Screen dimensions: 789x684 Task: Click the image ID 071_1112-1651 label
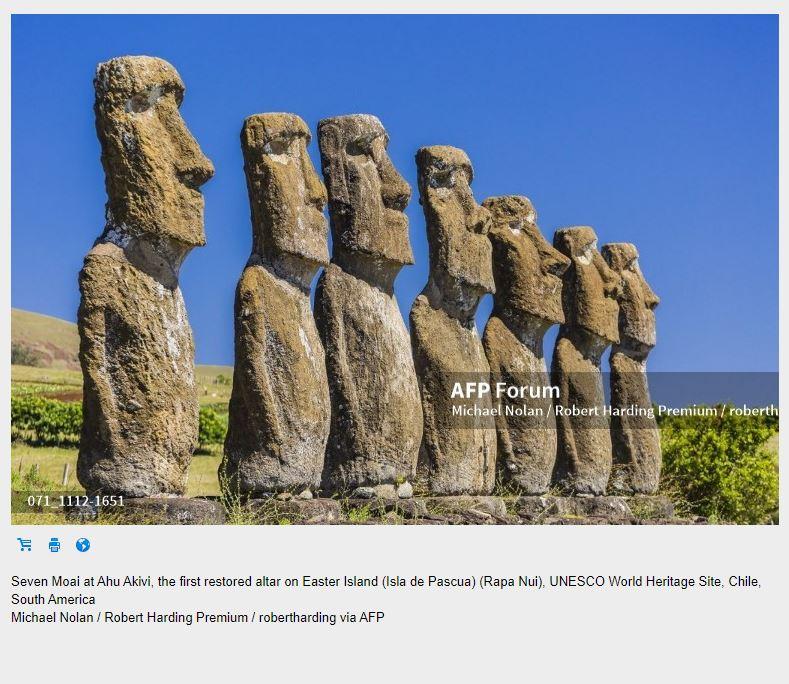pos(76,501)
